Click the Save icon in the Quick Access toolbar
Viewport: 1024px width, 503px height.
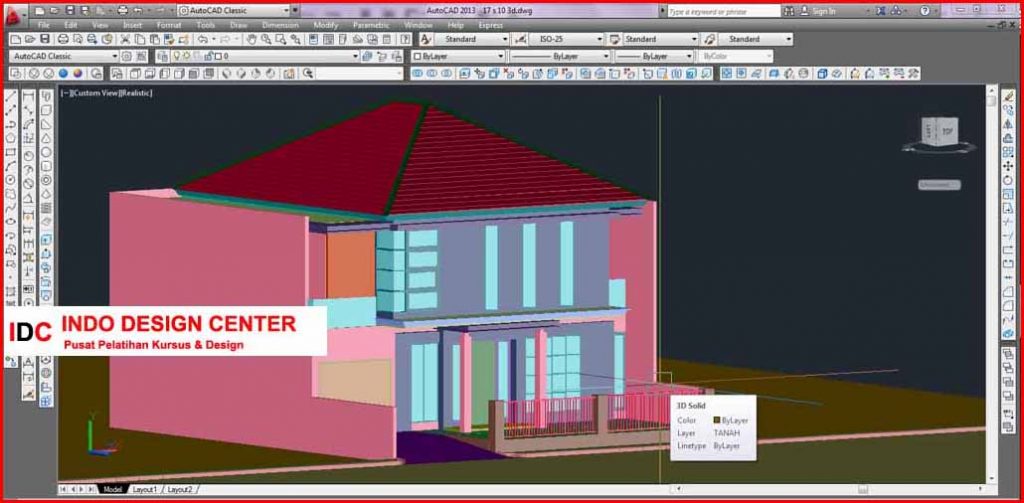click(70, 11)
